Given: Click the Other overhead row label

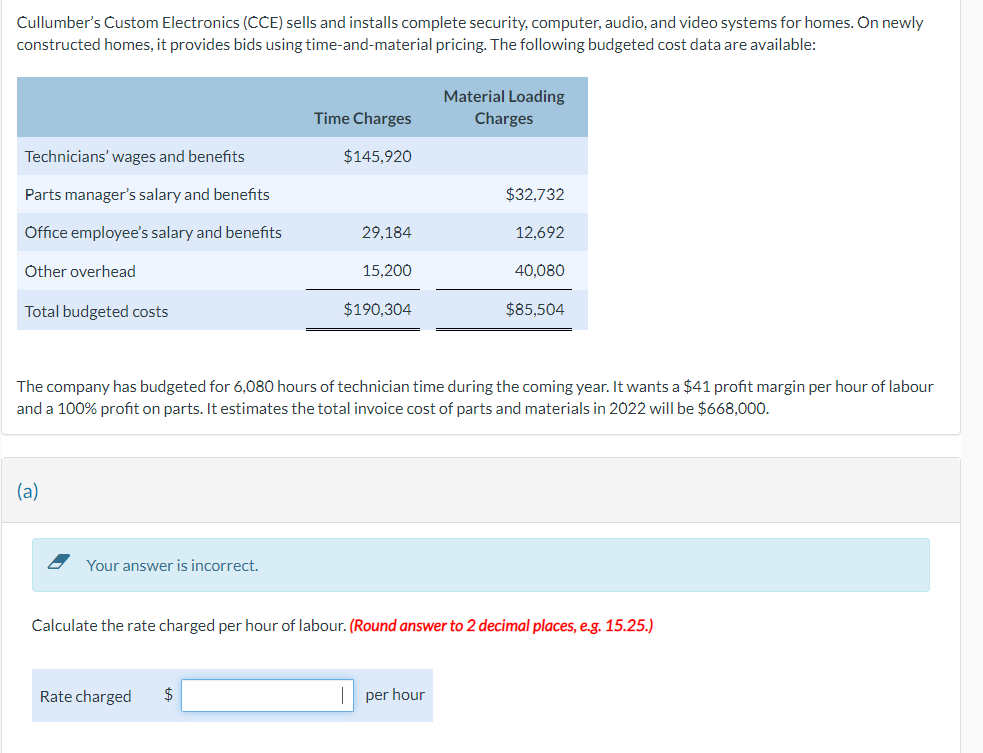Looking at the screenshot, I should pos(81,271).
